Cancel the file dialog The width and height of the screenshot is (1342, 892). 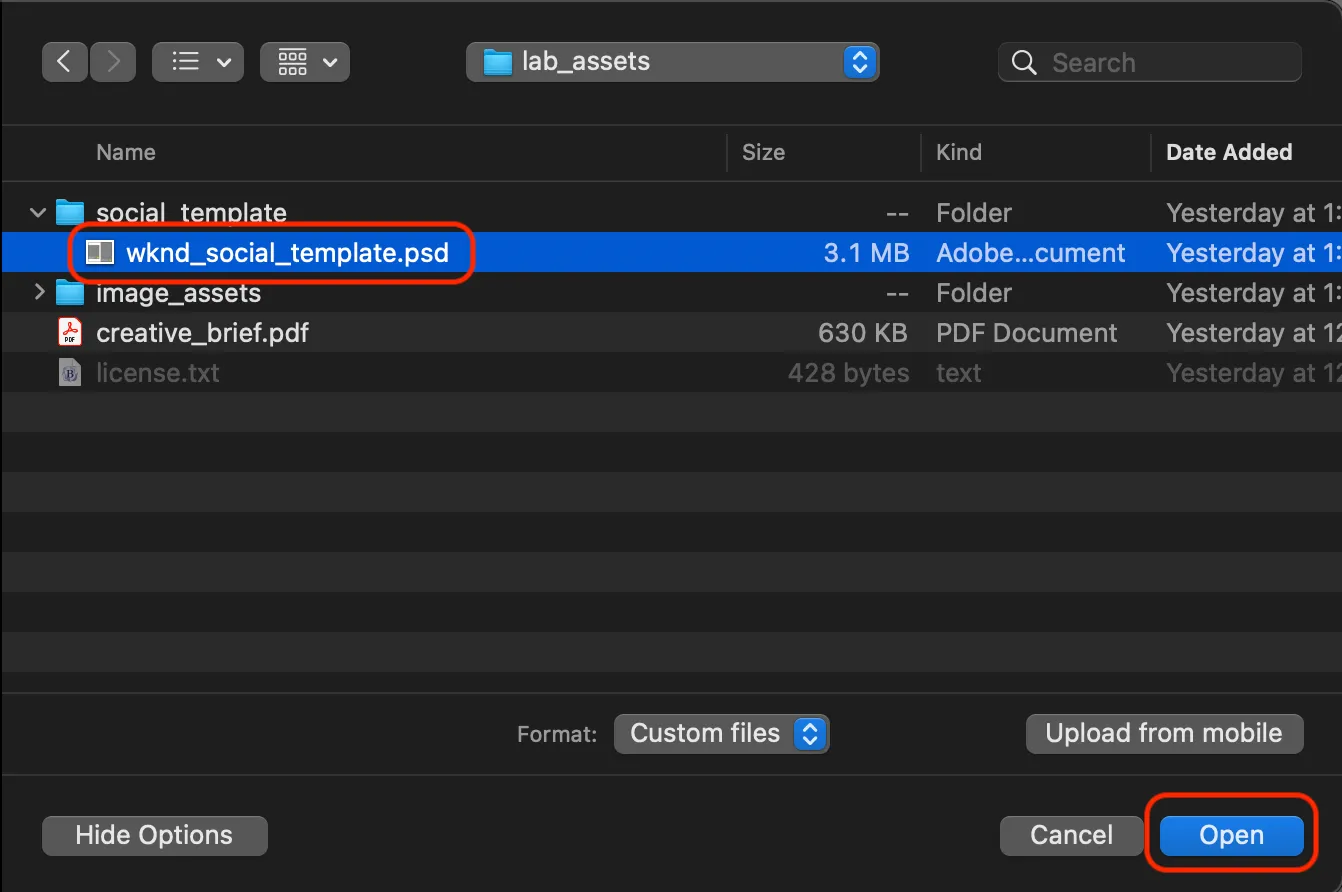tap(1071, 835)
